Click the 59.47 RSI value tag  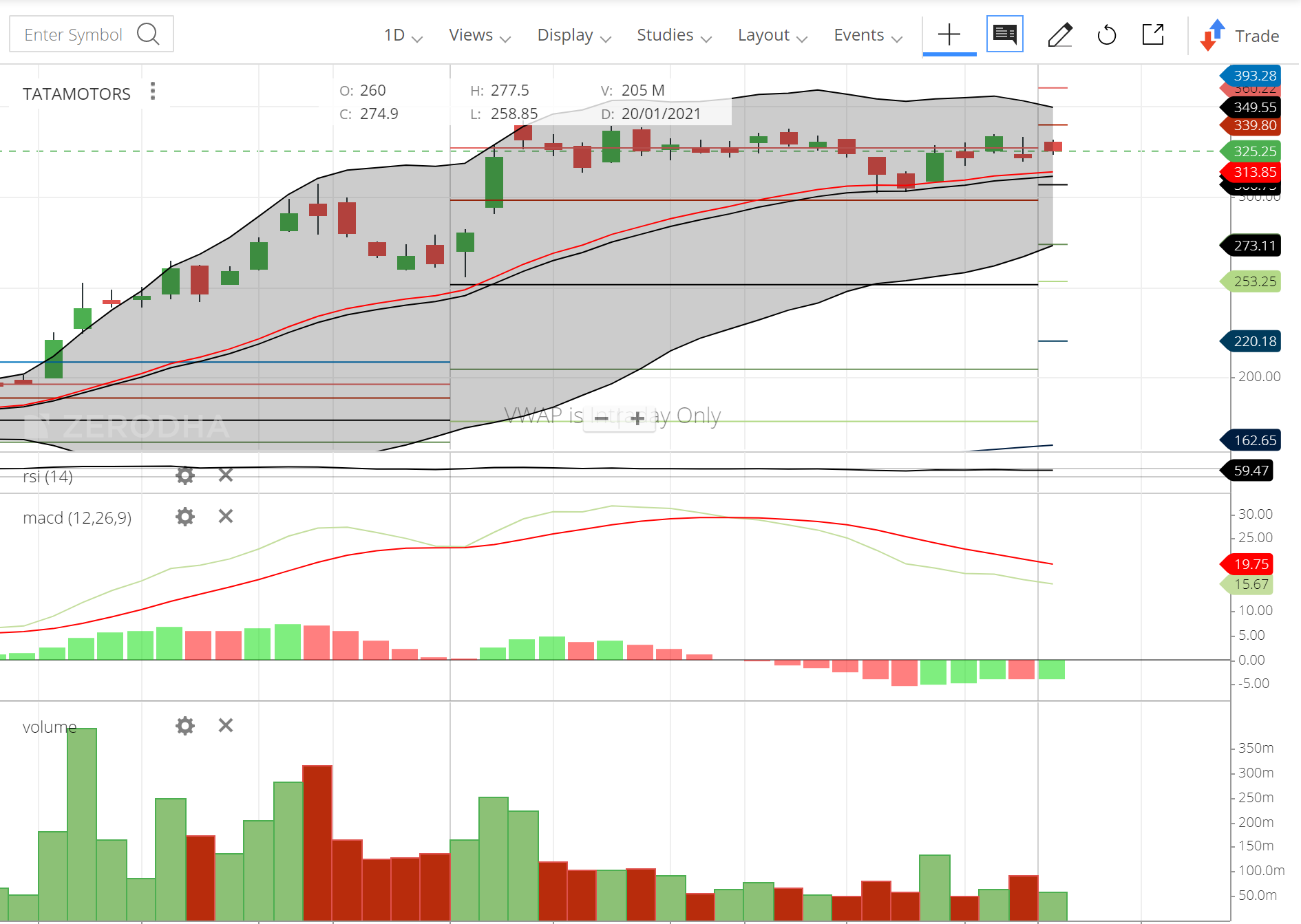pos(1247,471)
